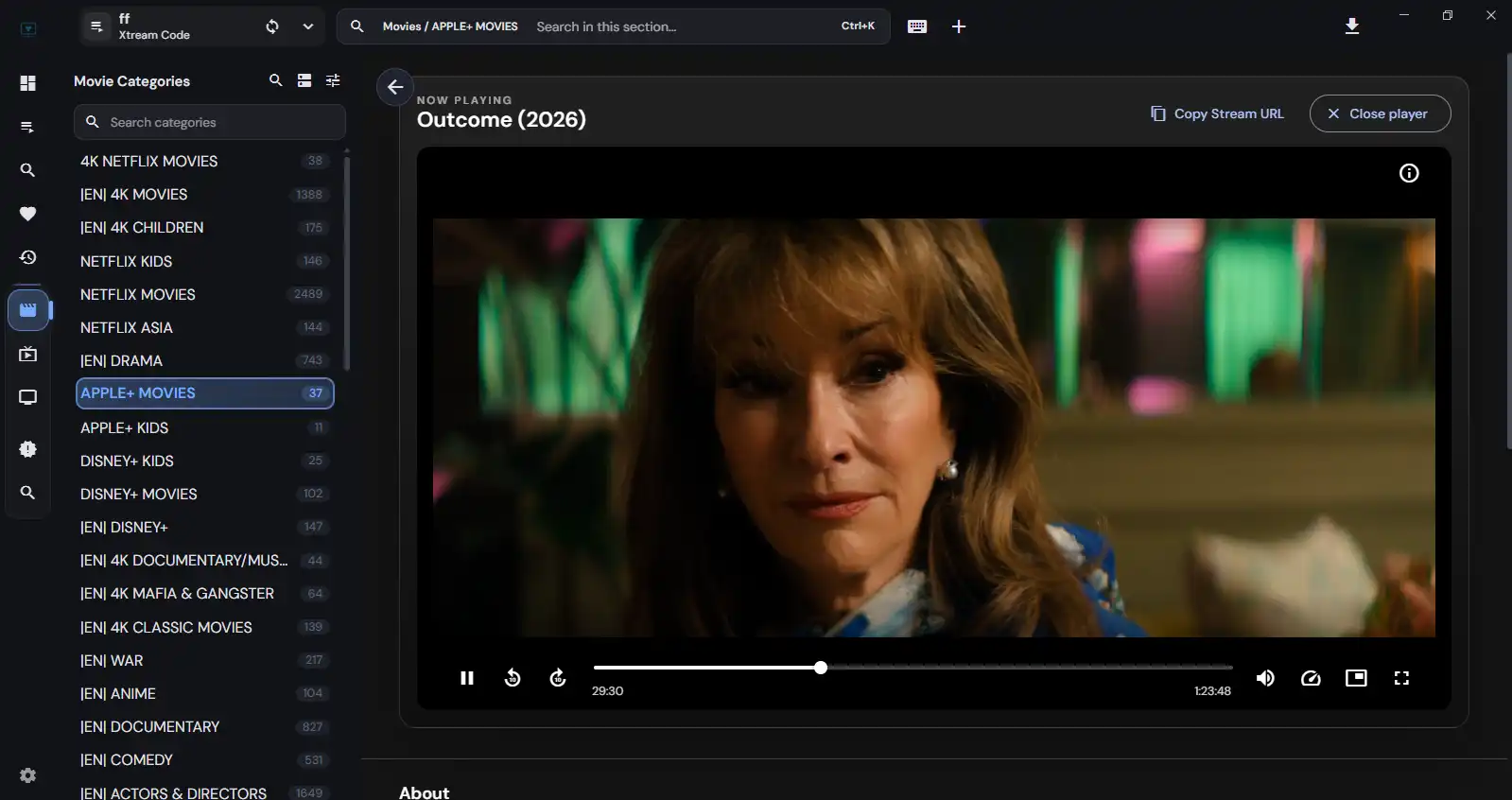
Task: Open the dashboard sidebar icon
Action: 28,83
